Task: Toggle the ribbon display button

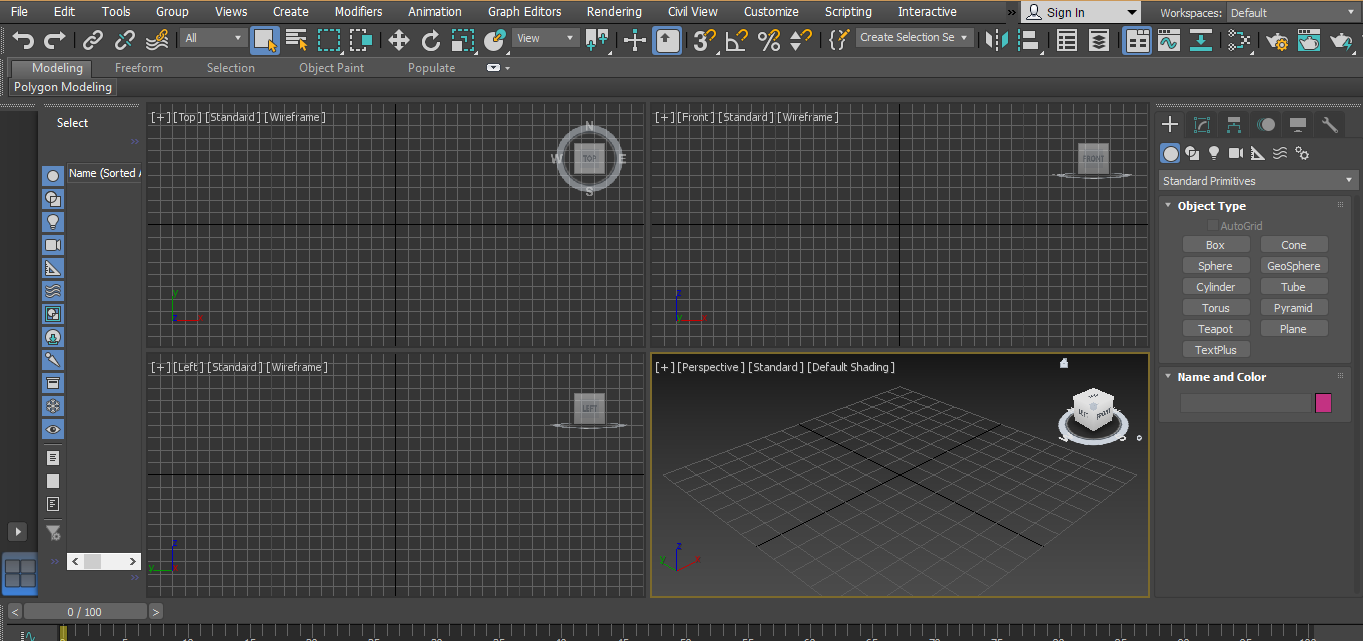Action: click(x=1137, y=40)
